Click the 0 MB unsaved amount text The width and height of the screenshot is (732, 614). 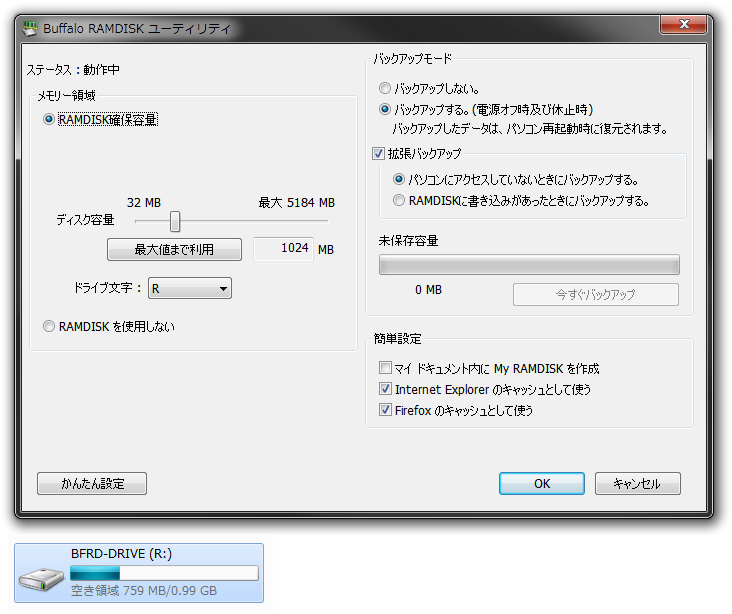(428, 290)
